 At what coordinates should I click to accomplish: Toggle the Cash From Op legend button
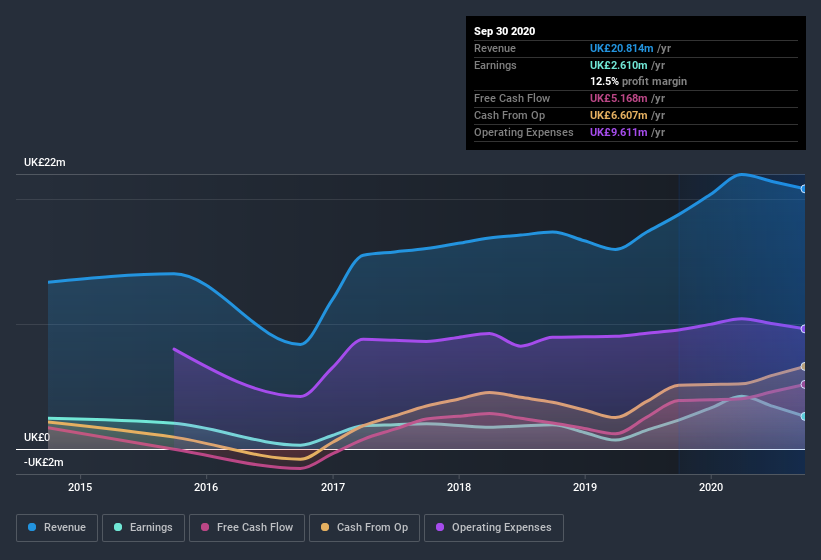(x=364, y=528)
